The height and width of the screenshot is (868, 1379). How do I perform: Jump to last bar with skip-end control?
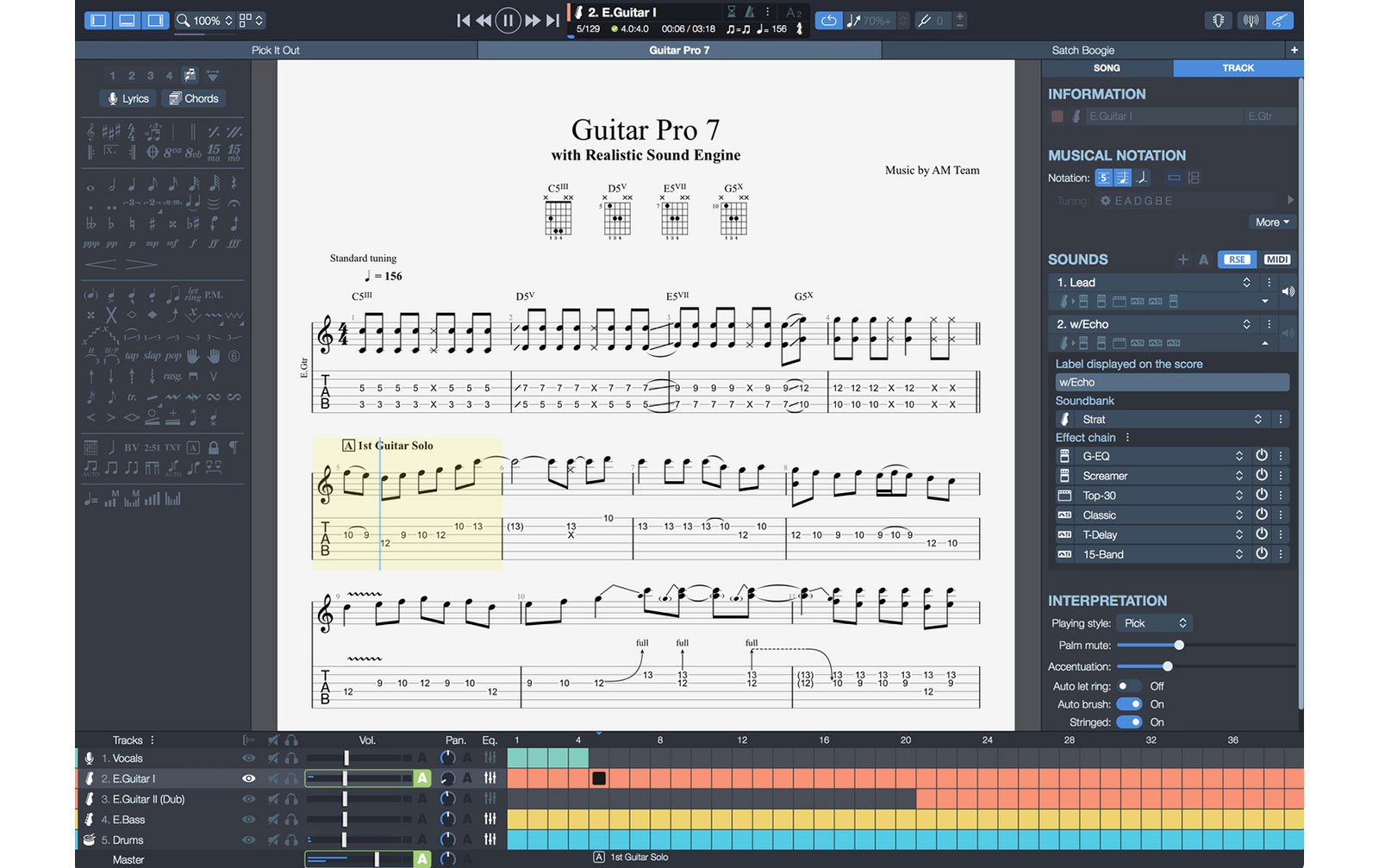click(x=552, y=20)
